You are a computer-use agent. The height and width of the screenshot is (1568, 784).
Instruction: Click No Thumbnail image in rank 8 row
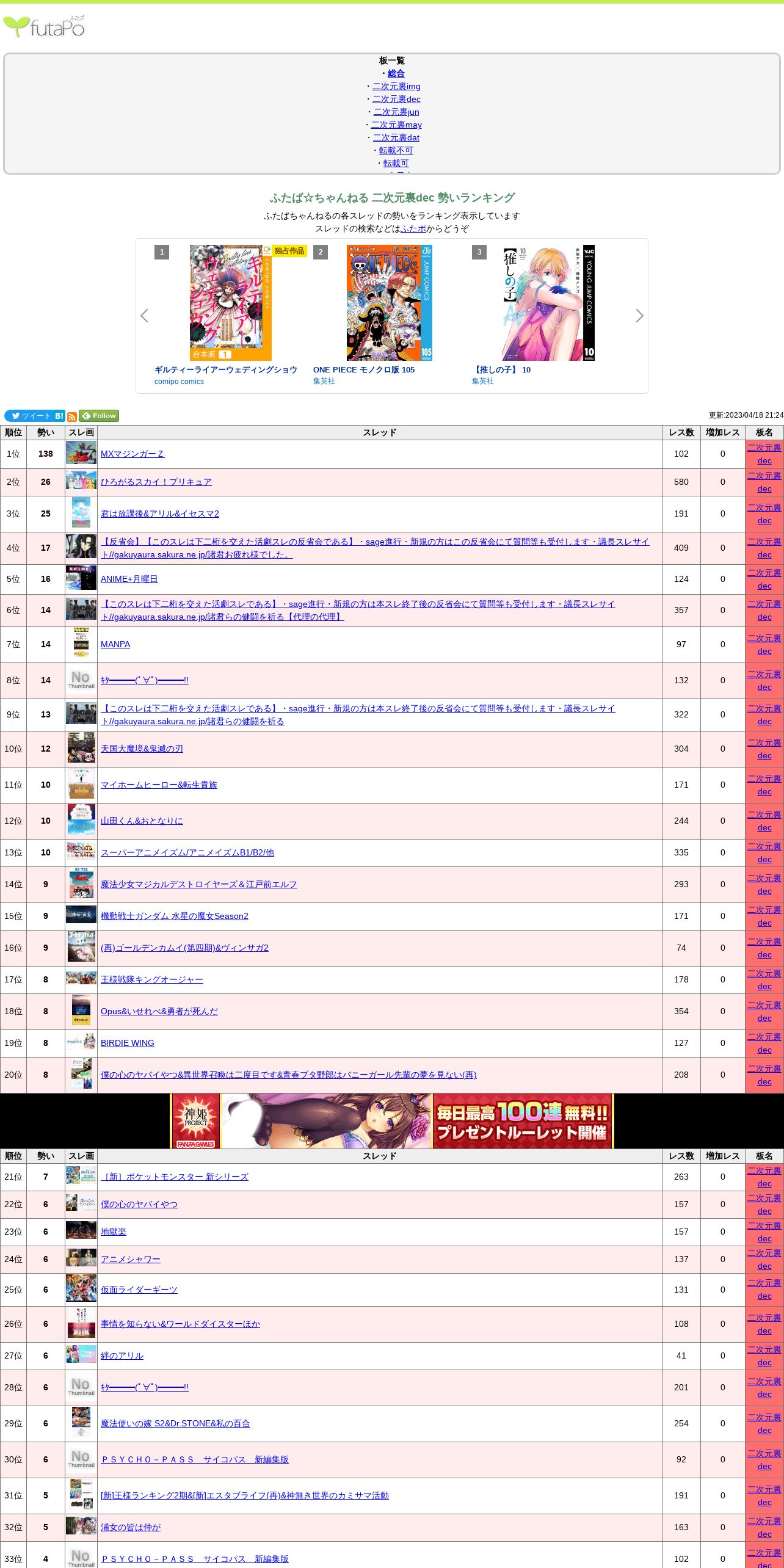click(x=81, y=680)
